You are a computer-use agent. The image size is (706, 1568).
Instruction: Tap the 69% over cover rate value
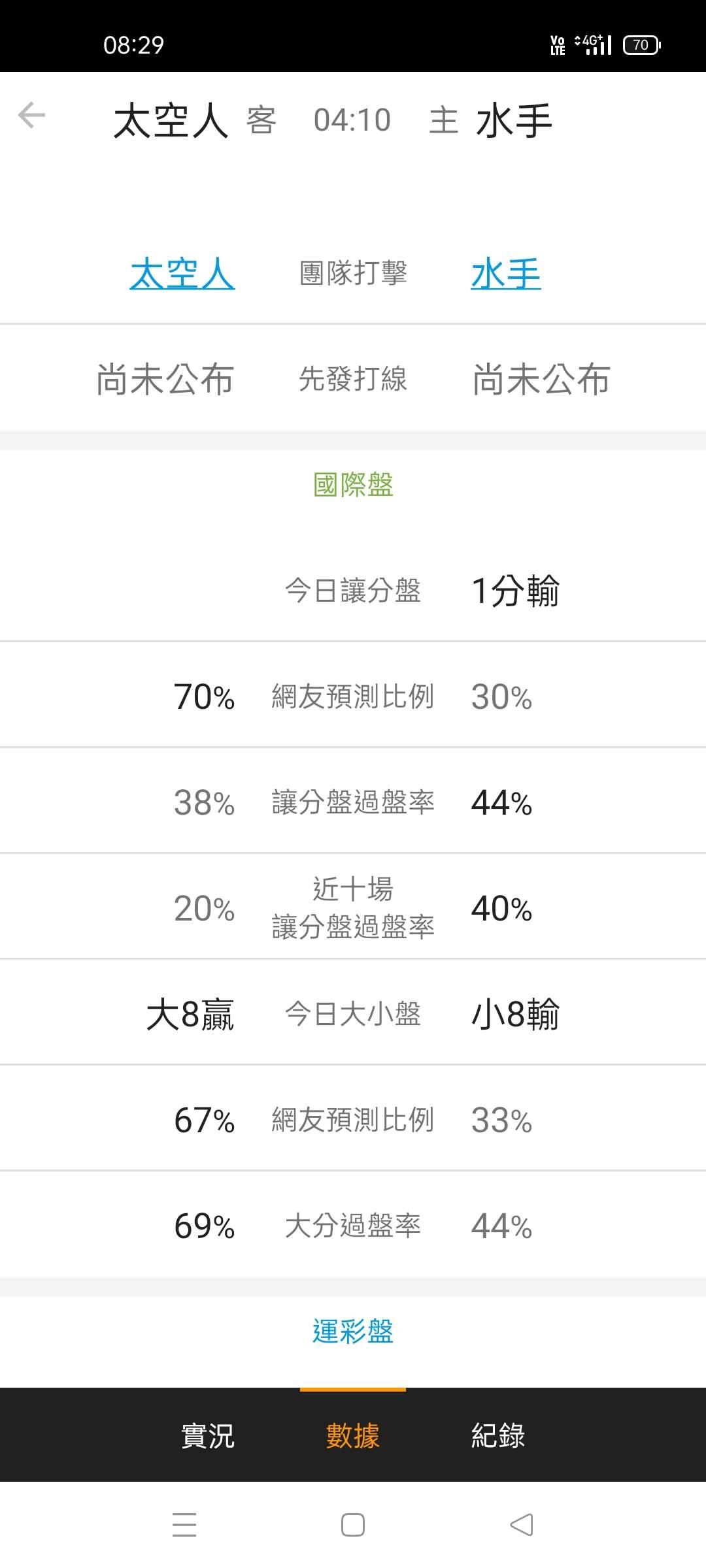(204, 1226)
